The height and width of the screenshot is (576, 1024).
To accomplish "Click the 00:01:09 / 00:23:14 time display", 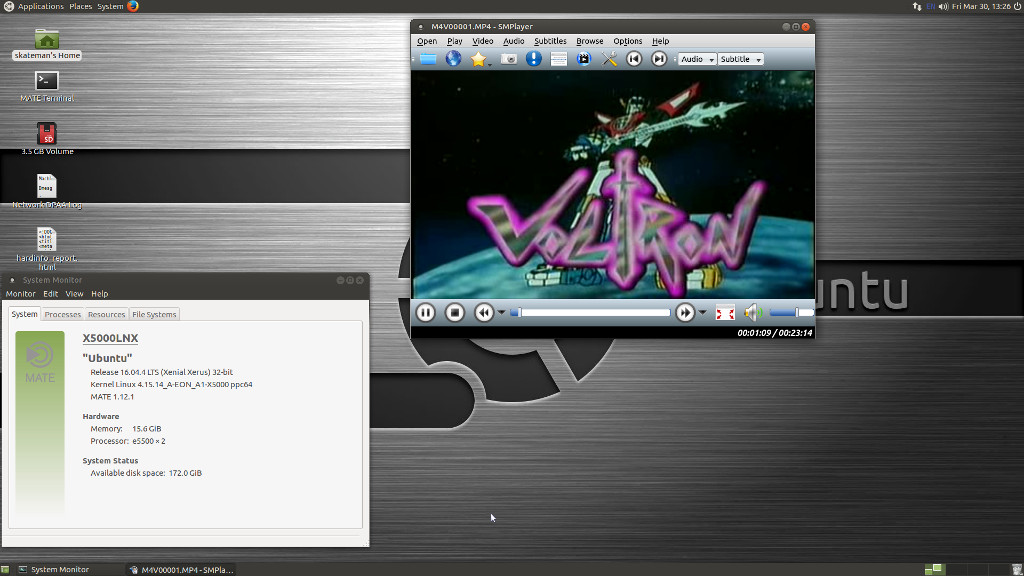I will point(775,333).
